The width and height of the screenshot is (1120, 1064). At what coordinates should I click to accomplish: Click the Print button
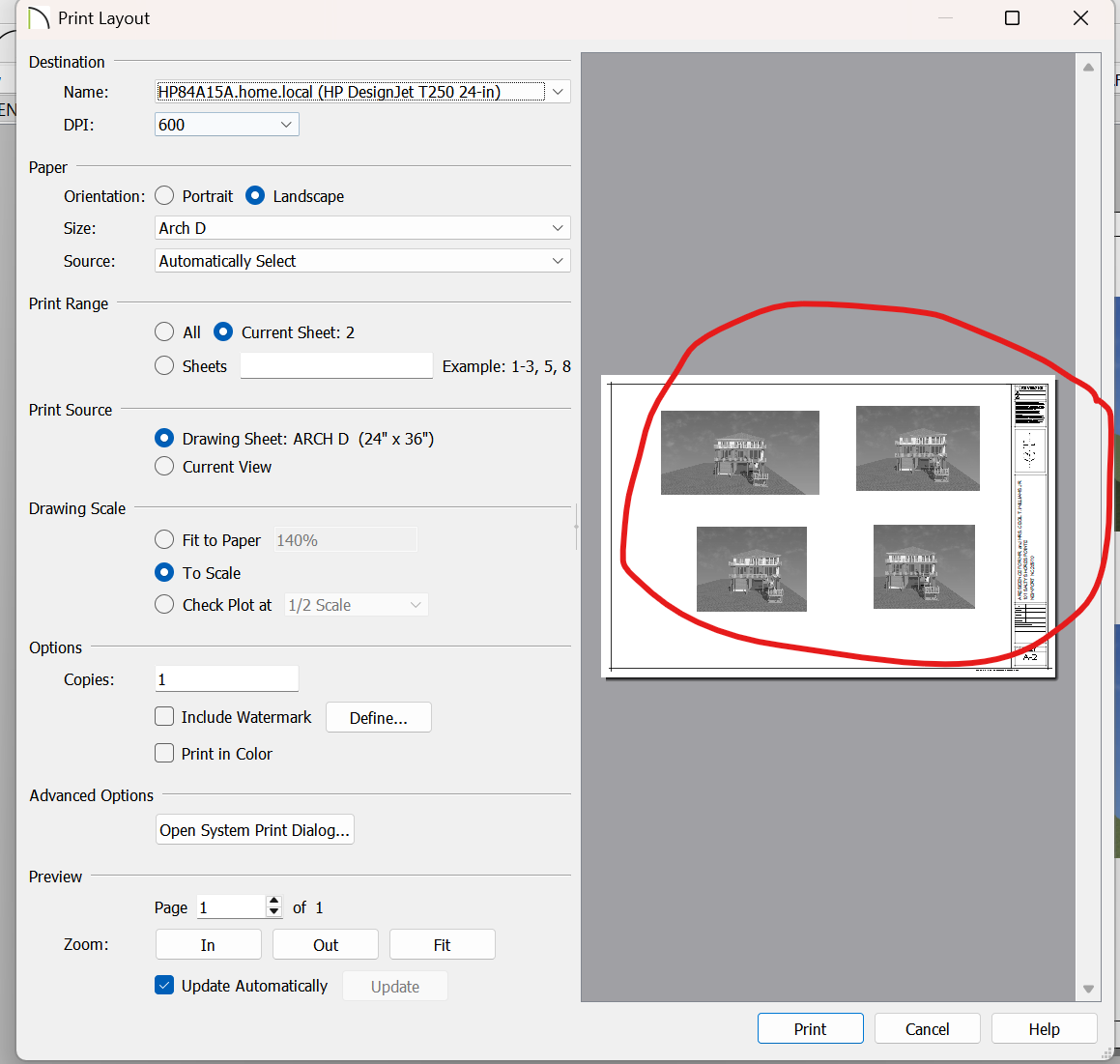click(x=810, y=1028)
